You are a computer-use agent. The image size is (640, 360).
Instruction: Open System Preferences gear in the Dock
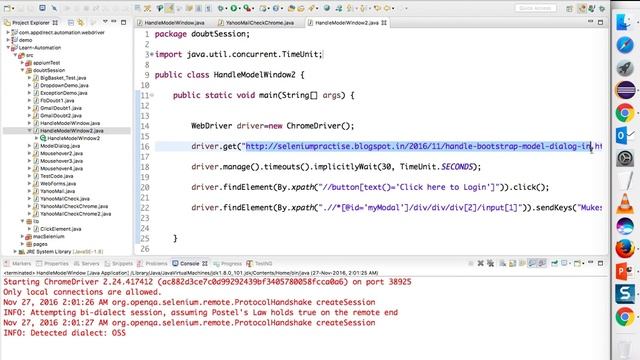624,158
